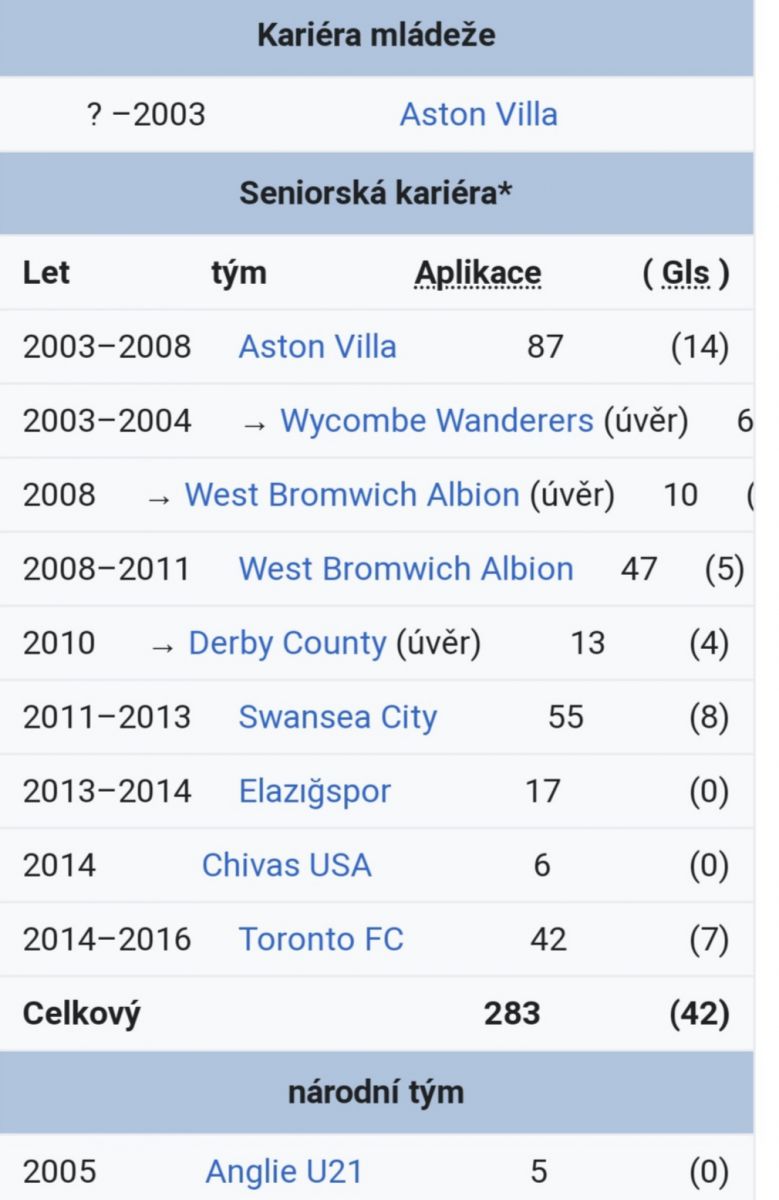
Task: Open the Anglie U21 link
Action: pyautogui.click(x=283, y=1171)
